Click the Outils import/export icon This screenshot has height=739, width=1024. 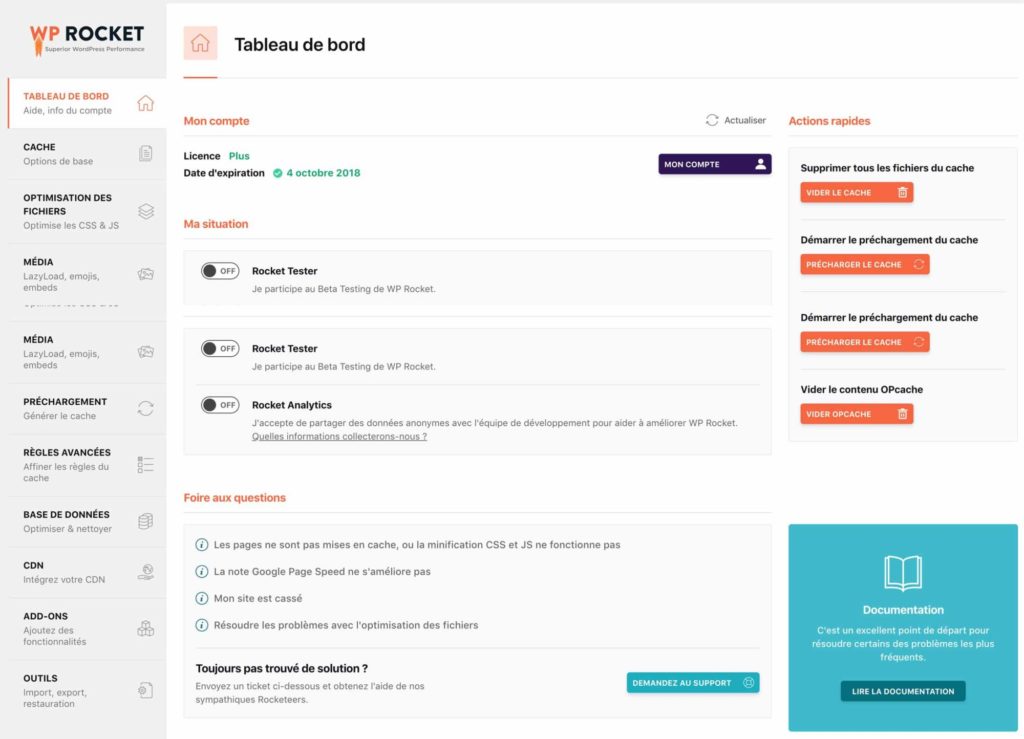click(x=146, y=690)
